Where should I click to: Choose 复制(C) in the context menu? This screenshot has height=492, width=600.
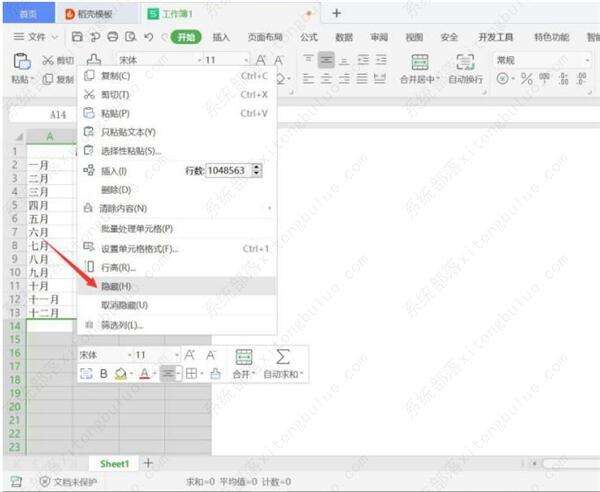176,76
